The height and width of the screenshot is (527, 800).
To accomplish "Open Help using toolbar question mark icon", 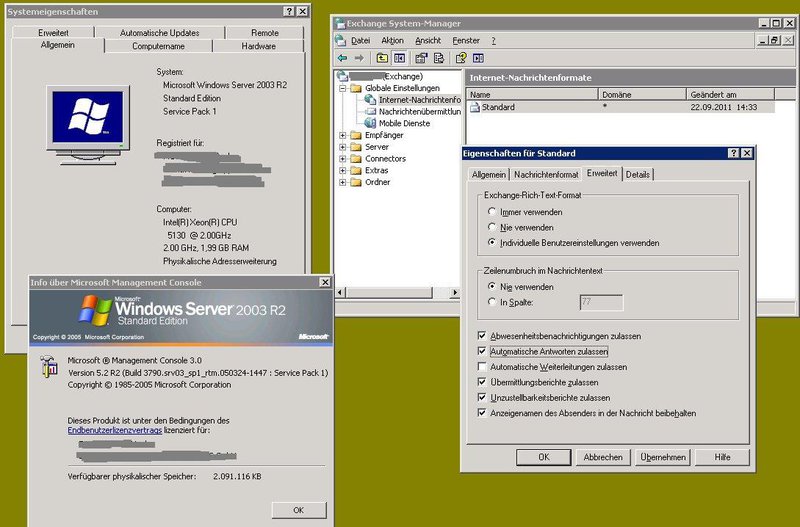I will coord(461,58).
